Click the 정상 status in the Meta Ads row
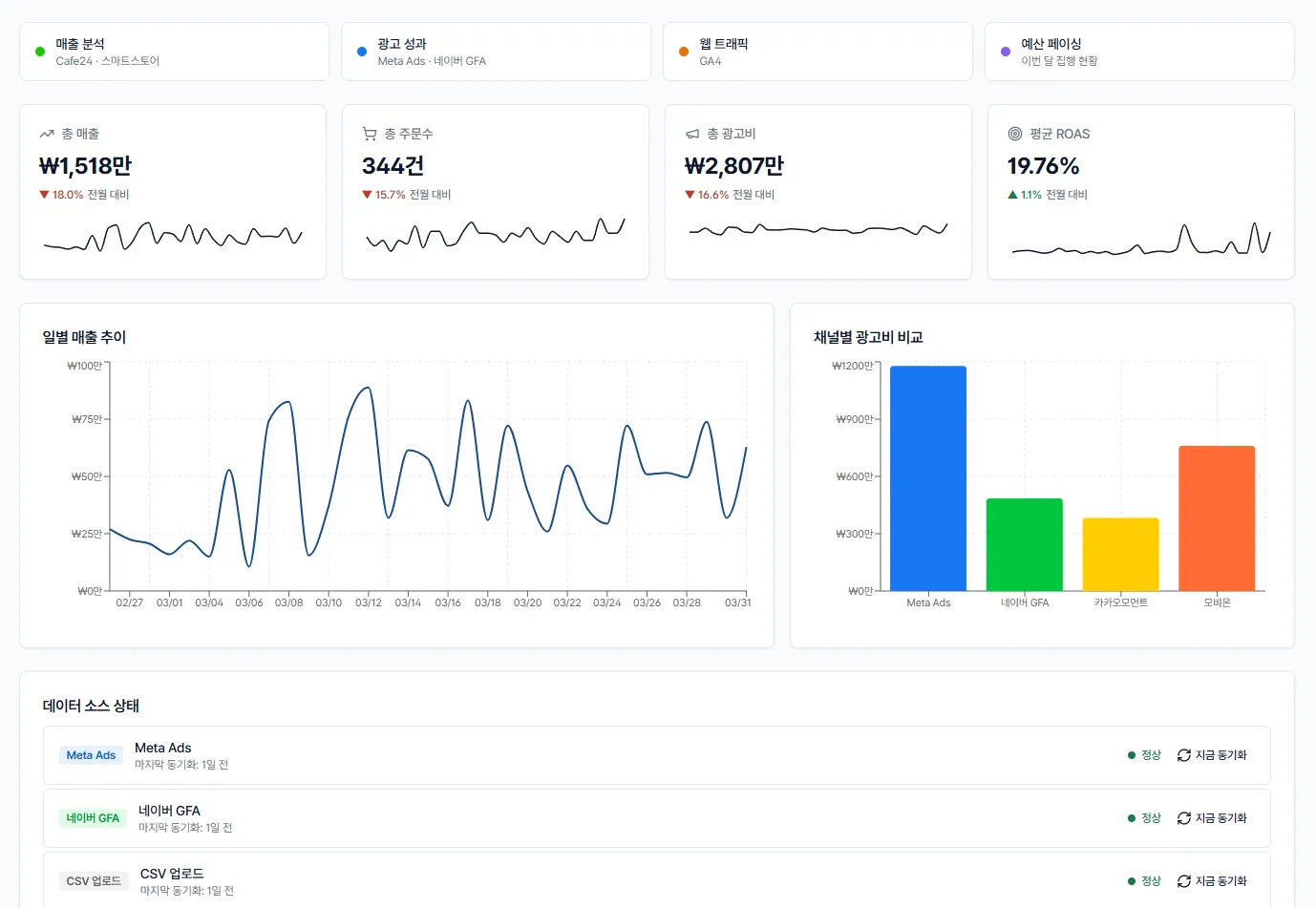This screenshot has width=1316, height=908. point(1144,755)
